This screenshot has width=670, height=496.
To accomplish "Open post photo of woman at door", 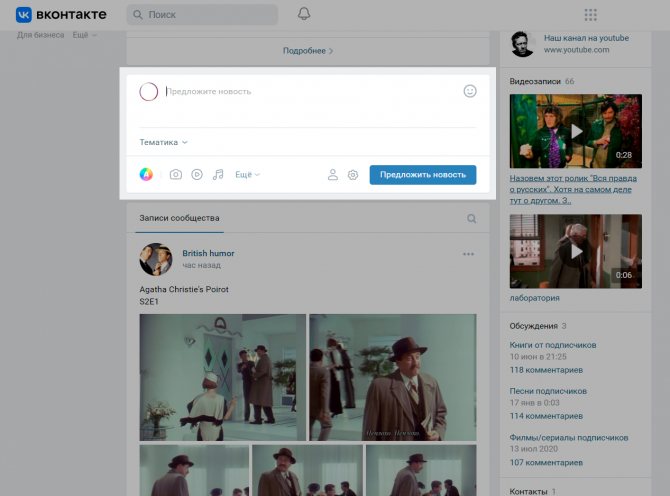I will pyautogui.click(x=223, y=377).
